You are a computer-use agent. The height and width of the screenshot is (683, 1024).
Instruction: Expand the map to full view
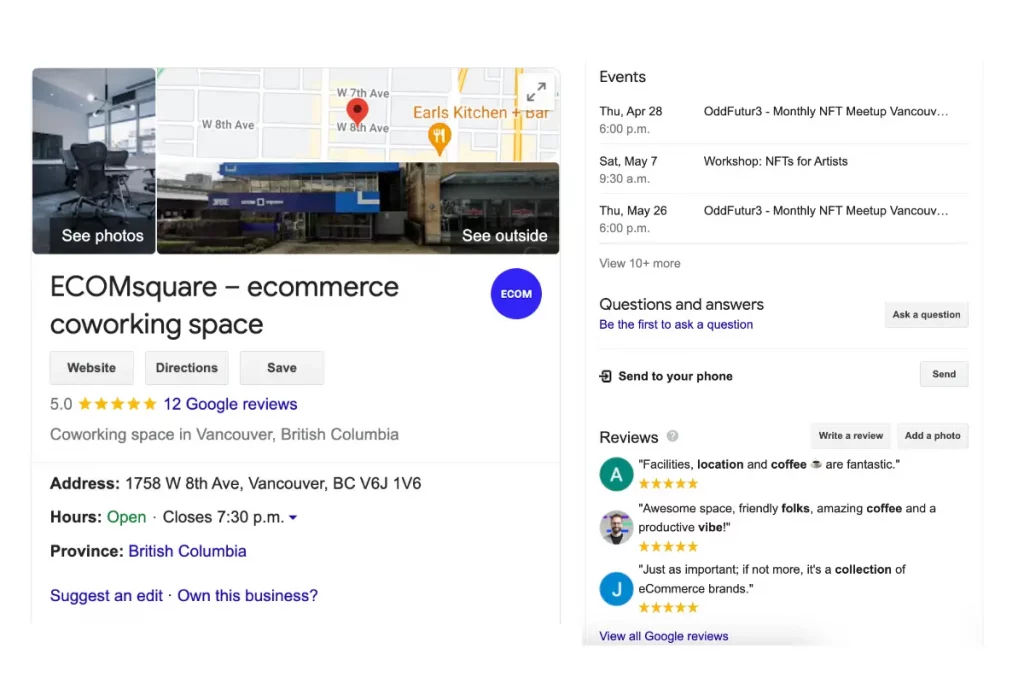point(536,91)
